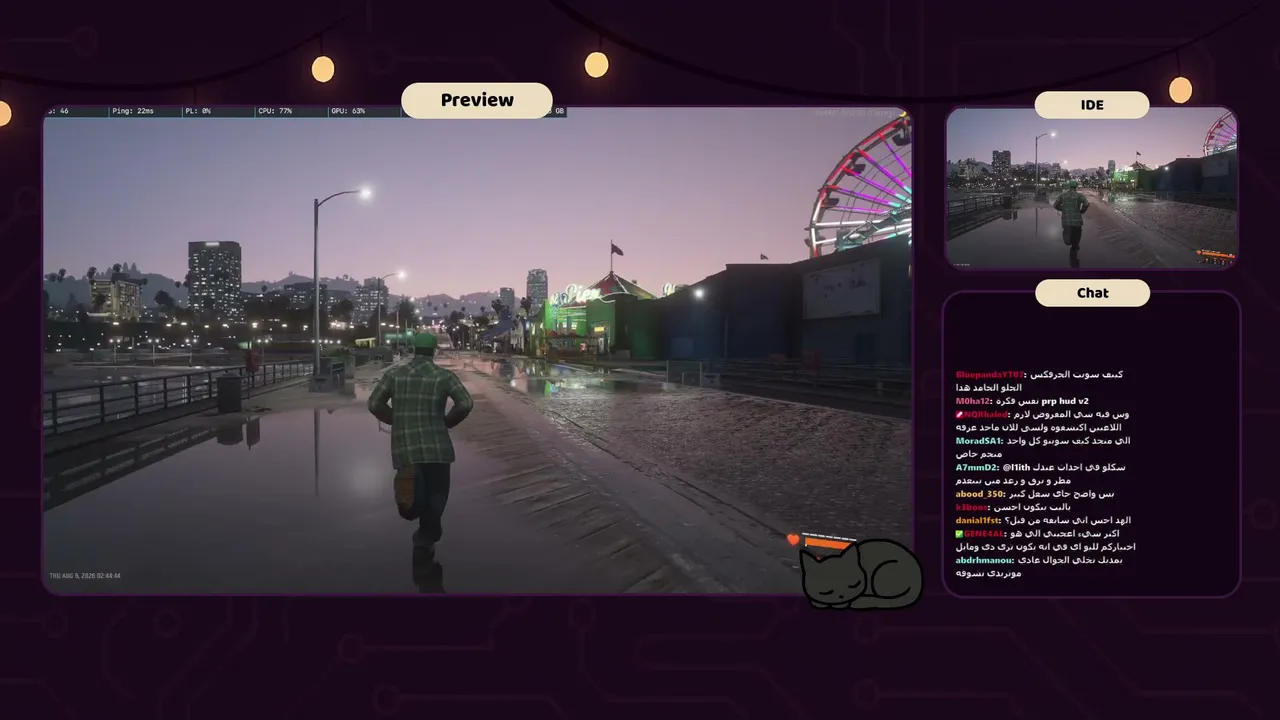
Task: Click chat username GENE4AL
Action: (x=983, y=534)
